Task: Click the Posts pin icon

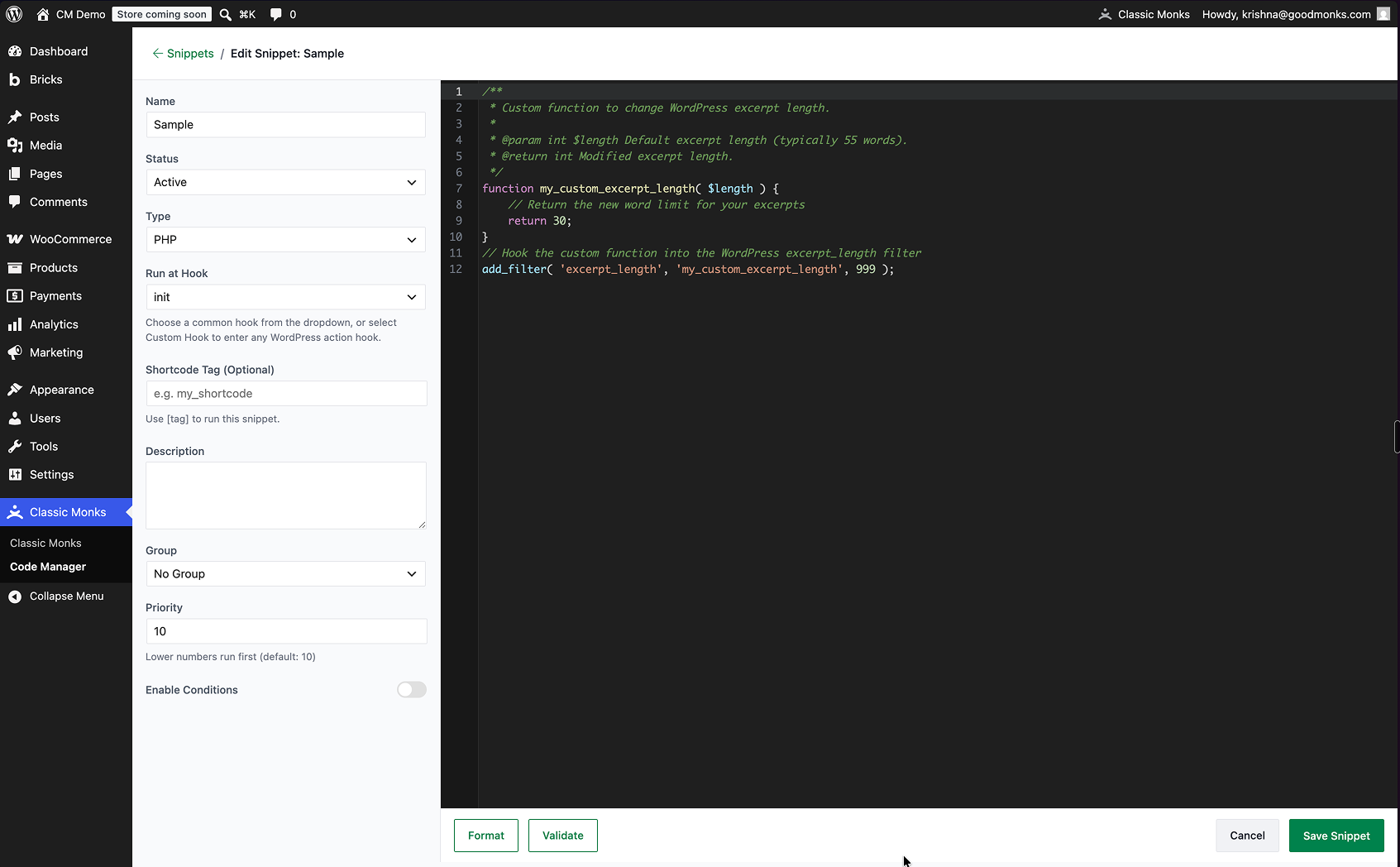Action: 15,117
